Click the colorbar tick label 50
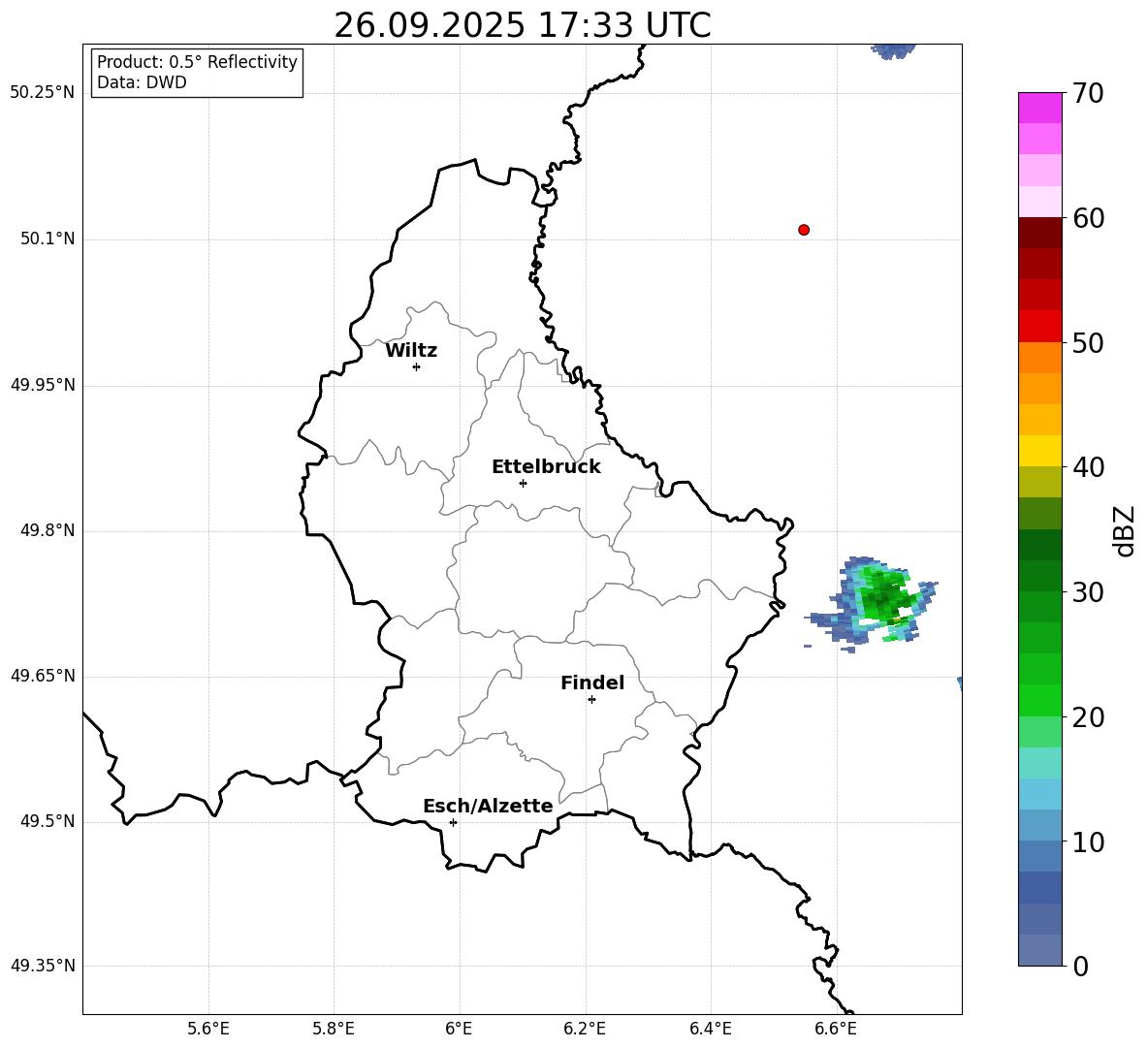The image size is (1148, 1048). tap(1088, 342)
